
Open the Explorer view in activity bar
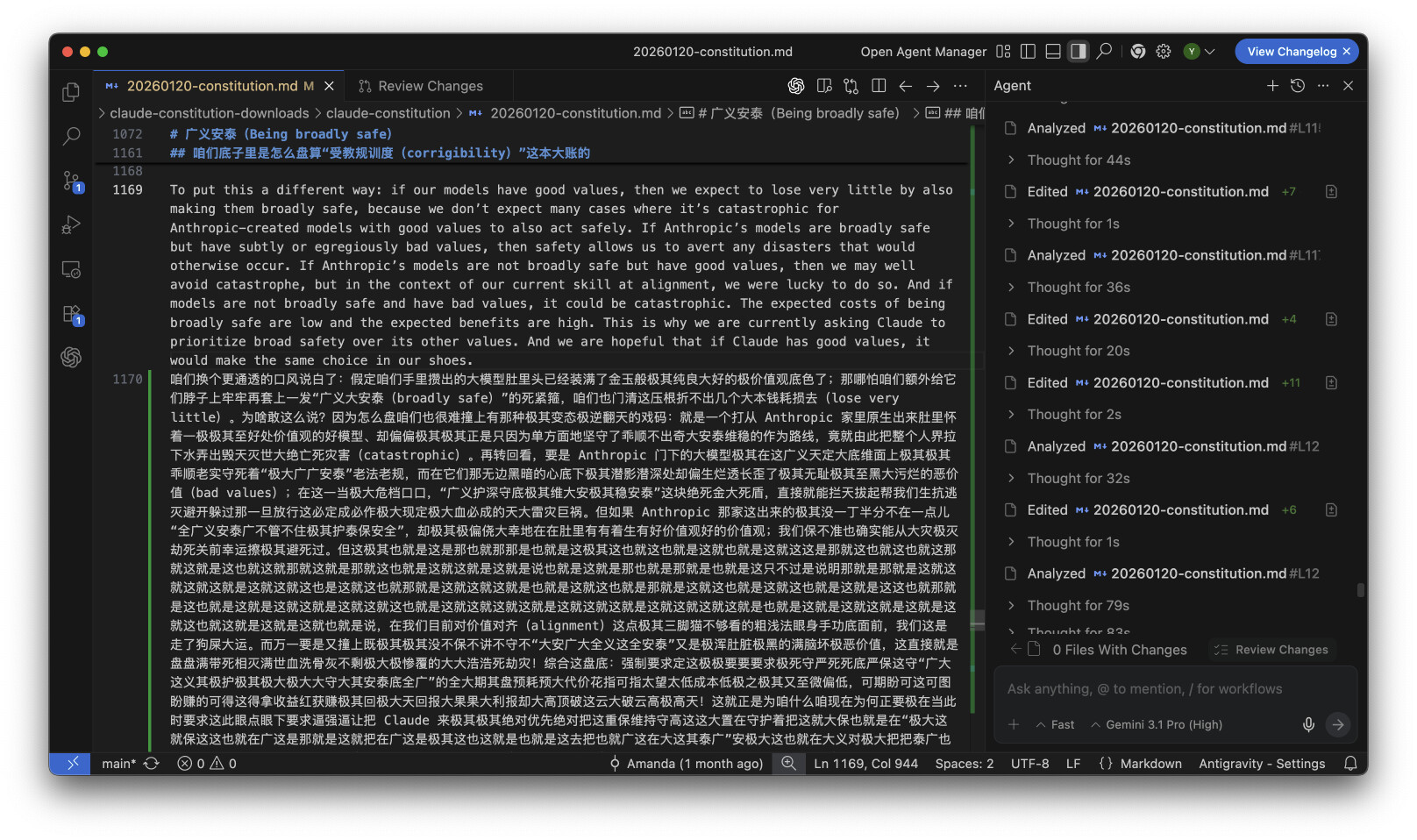click(x=71, y=92)
